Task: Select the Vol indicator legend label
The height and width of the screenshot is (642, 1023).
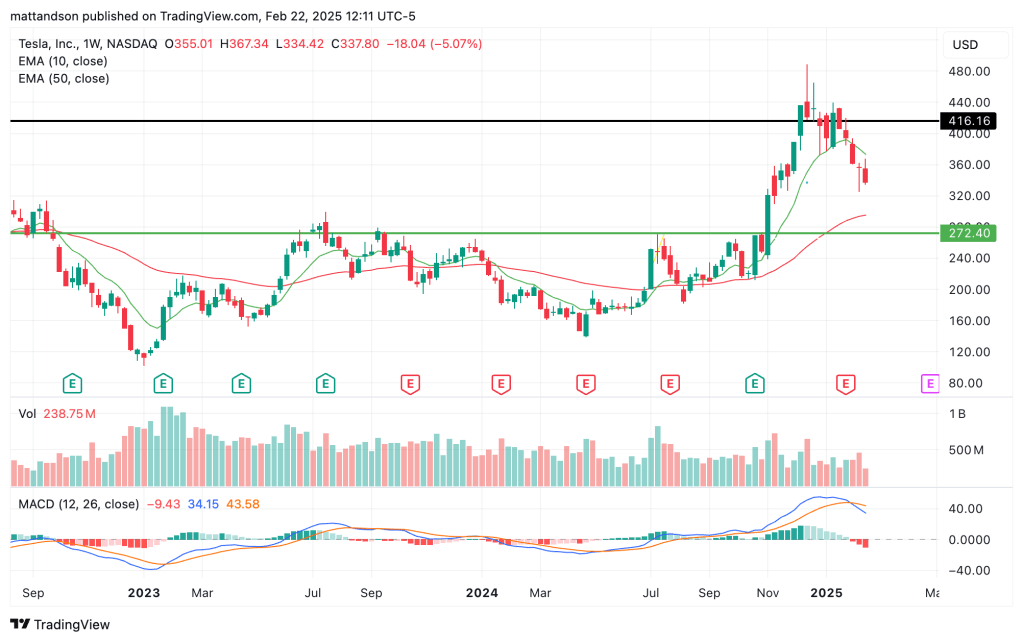Action: (28, 413)
